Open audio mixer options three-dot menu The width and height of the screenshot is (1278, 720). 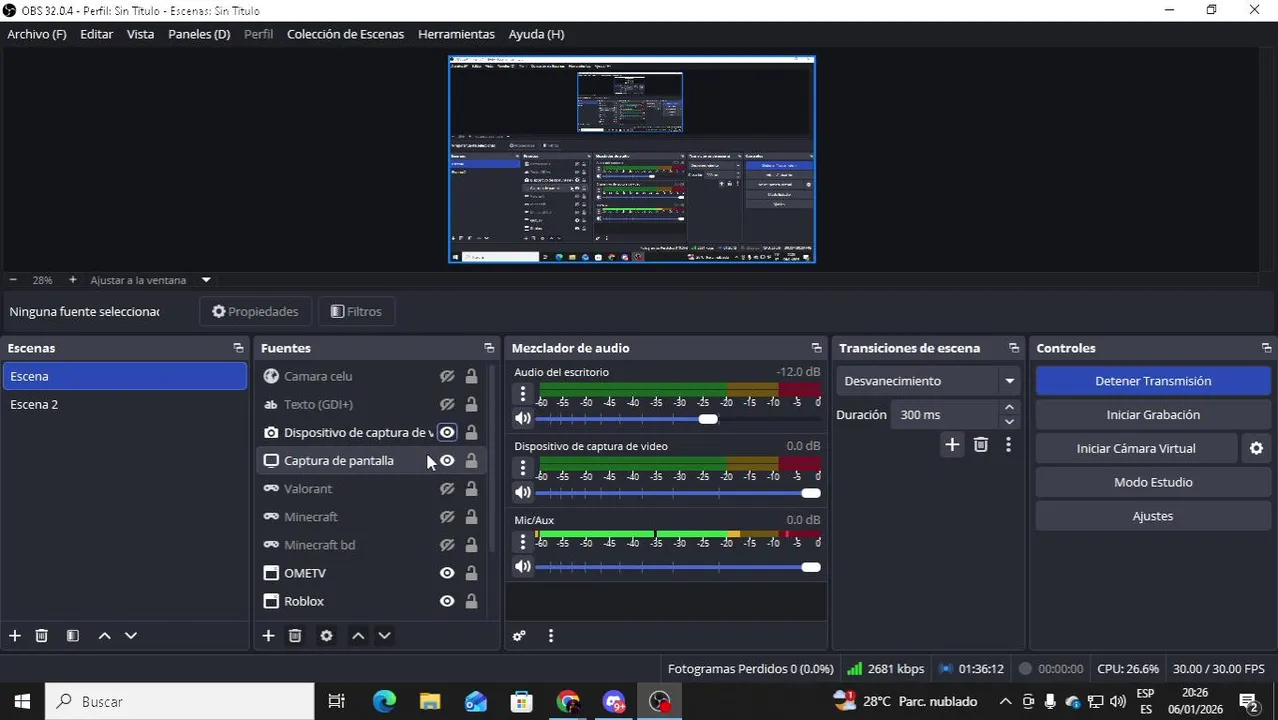550,636
